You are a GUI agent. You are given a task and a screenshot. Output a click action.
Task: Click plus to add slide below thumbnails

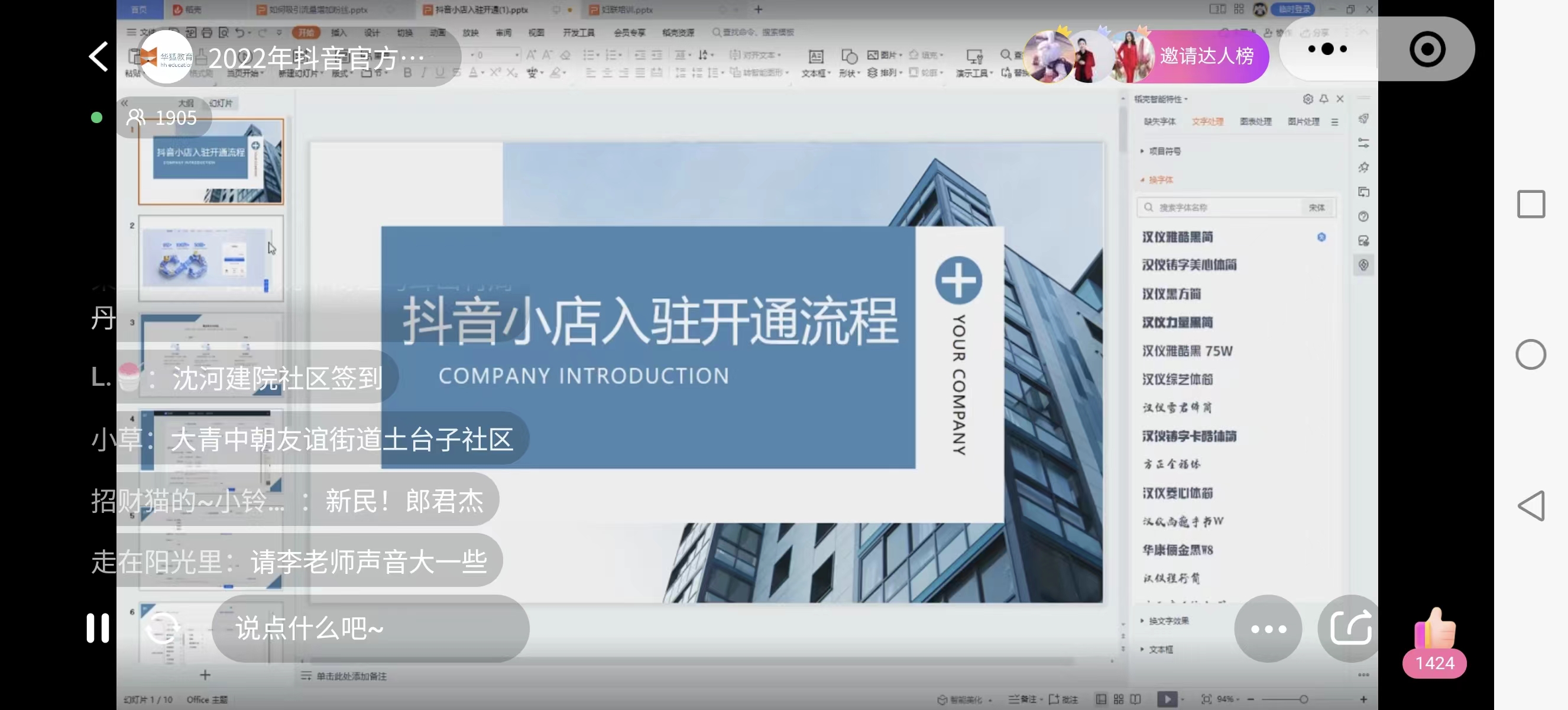point(205,674)
